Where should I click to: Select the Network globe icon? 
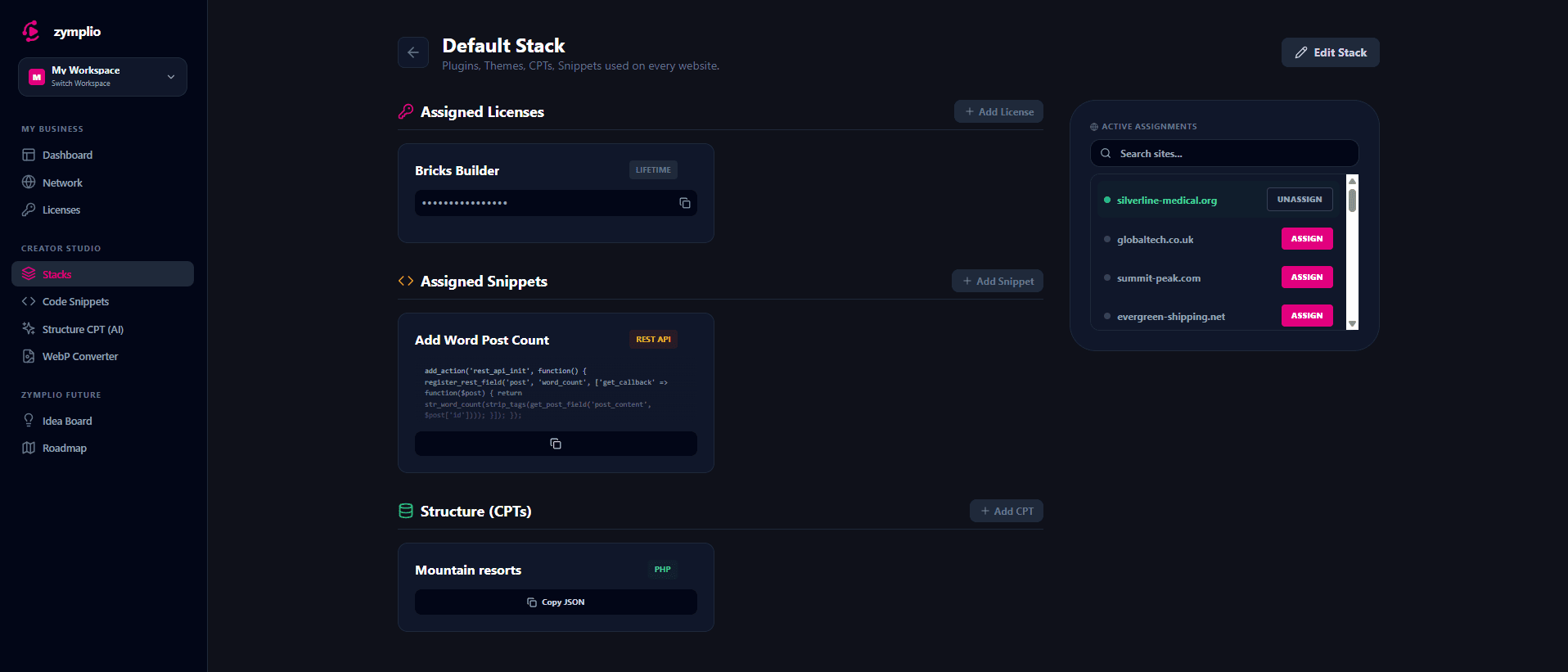[29, 182]
